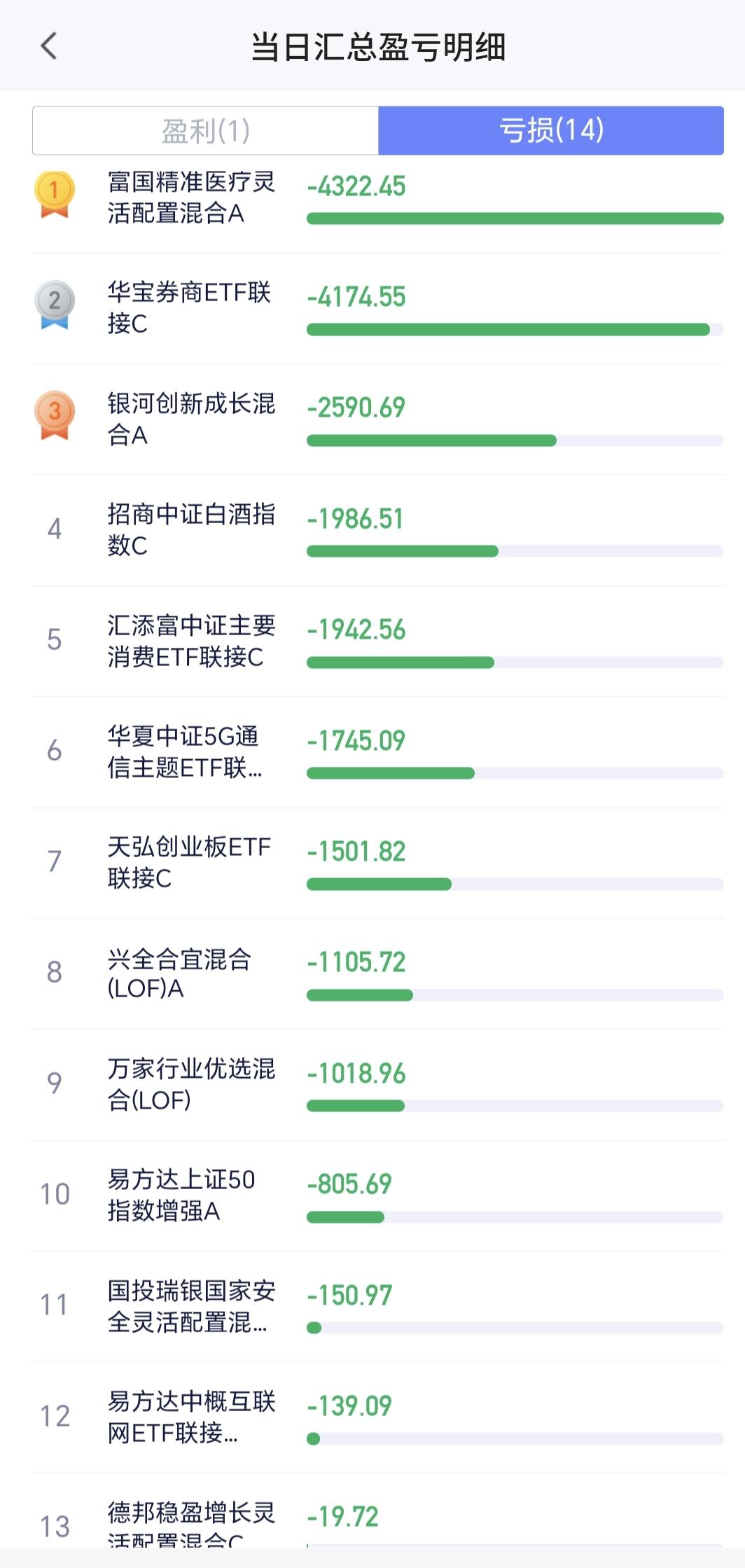Select the 亏损(14) tab
745x1568 pixels.
click(551, 131)
